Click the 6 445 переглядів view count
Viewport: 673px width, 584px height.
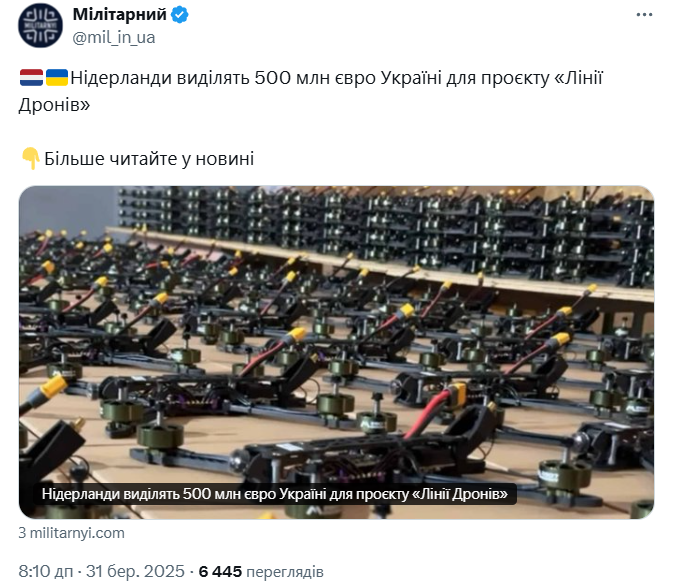click(261, 572)
